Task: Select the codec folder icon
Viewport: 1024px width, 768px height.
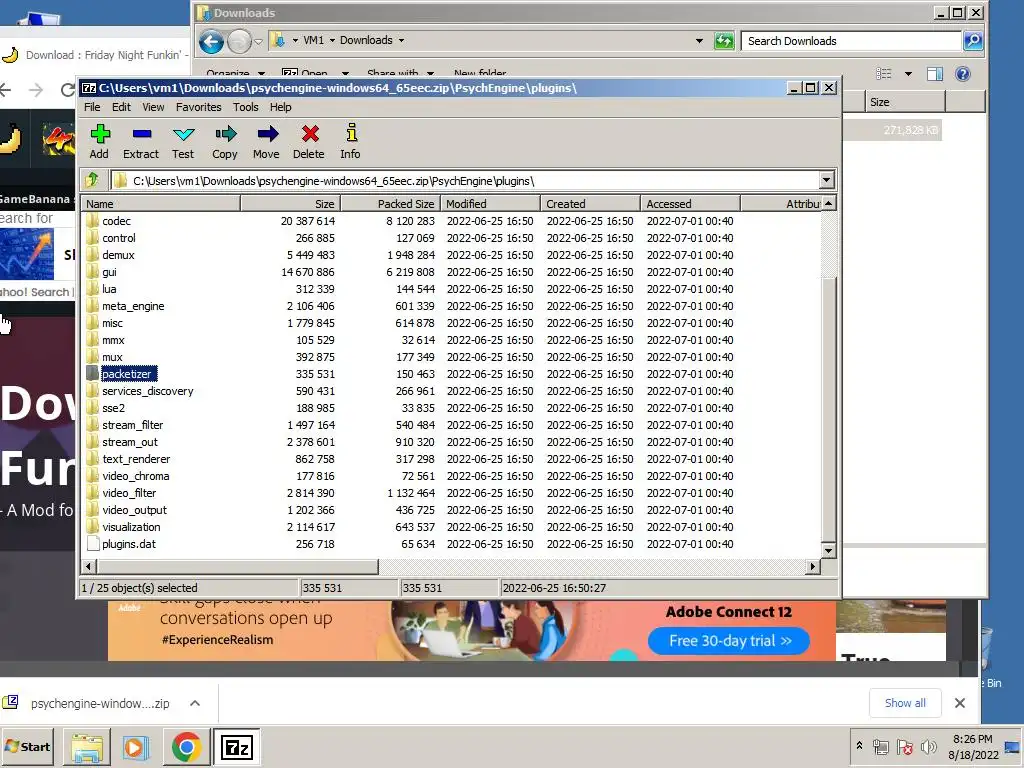Action: [92, 221]
